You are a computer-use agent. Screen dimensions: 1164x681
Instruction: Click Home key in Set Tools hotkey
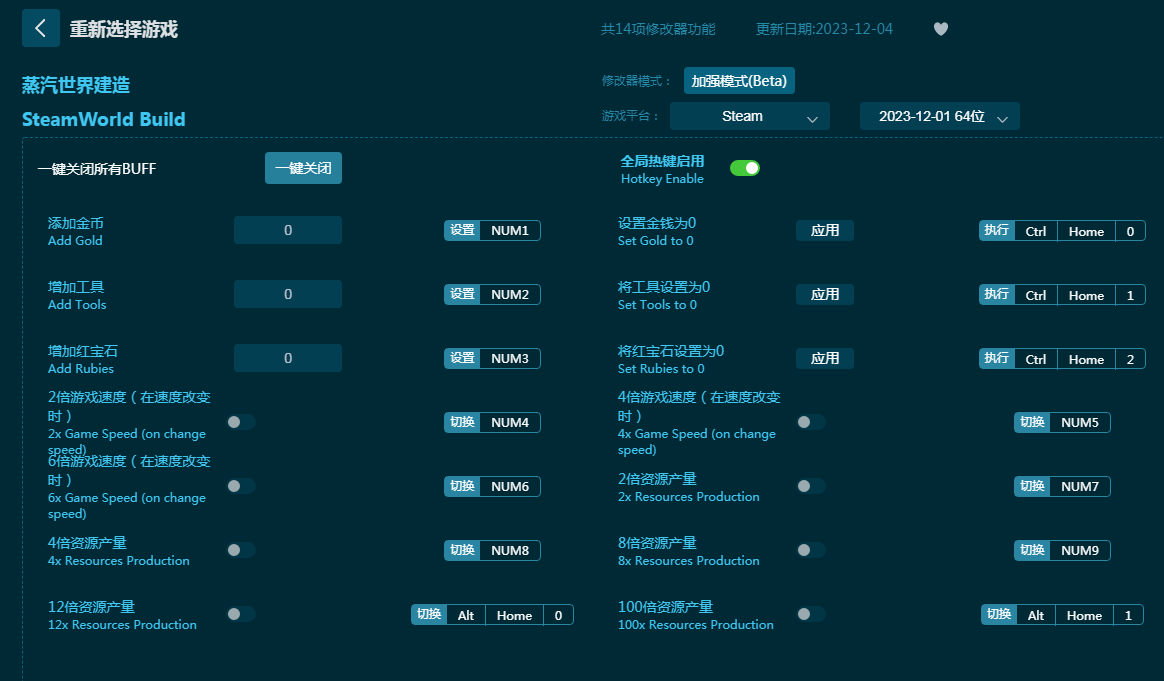pyautogui.click(x=1086, y=295)
